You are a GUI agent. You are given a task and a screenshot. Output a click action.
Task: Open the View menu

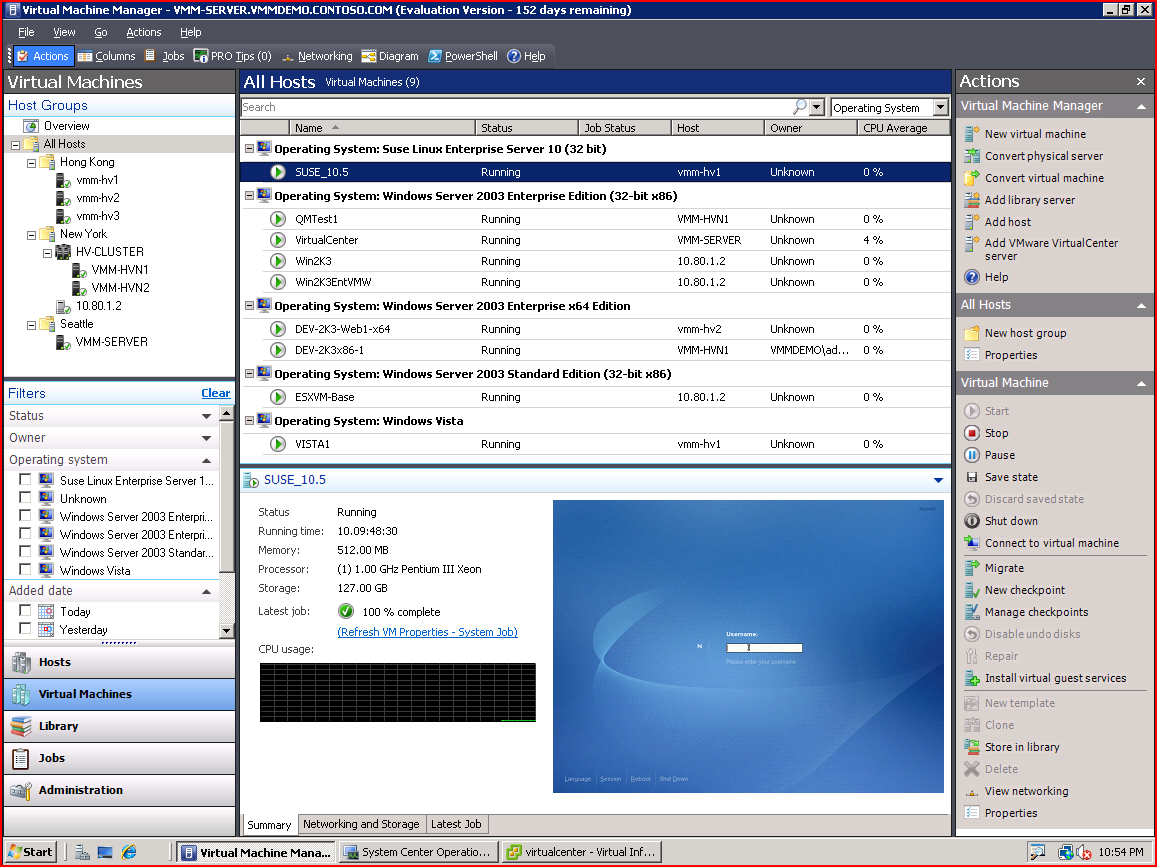[64, 32]
